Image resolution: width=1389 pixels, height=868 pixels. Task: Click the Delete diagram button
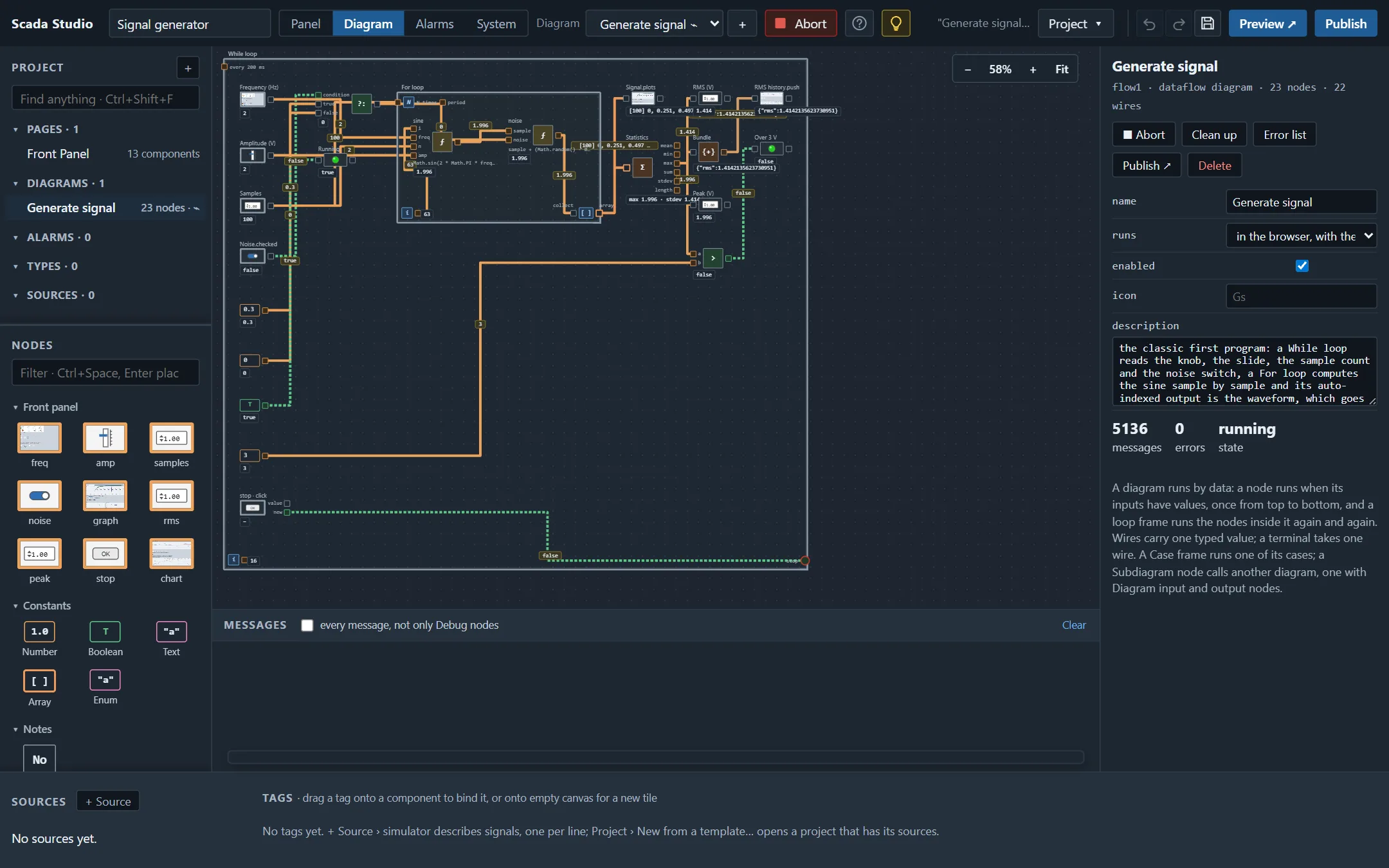1214,165
